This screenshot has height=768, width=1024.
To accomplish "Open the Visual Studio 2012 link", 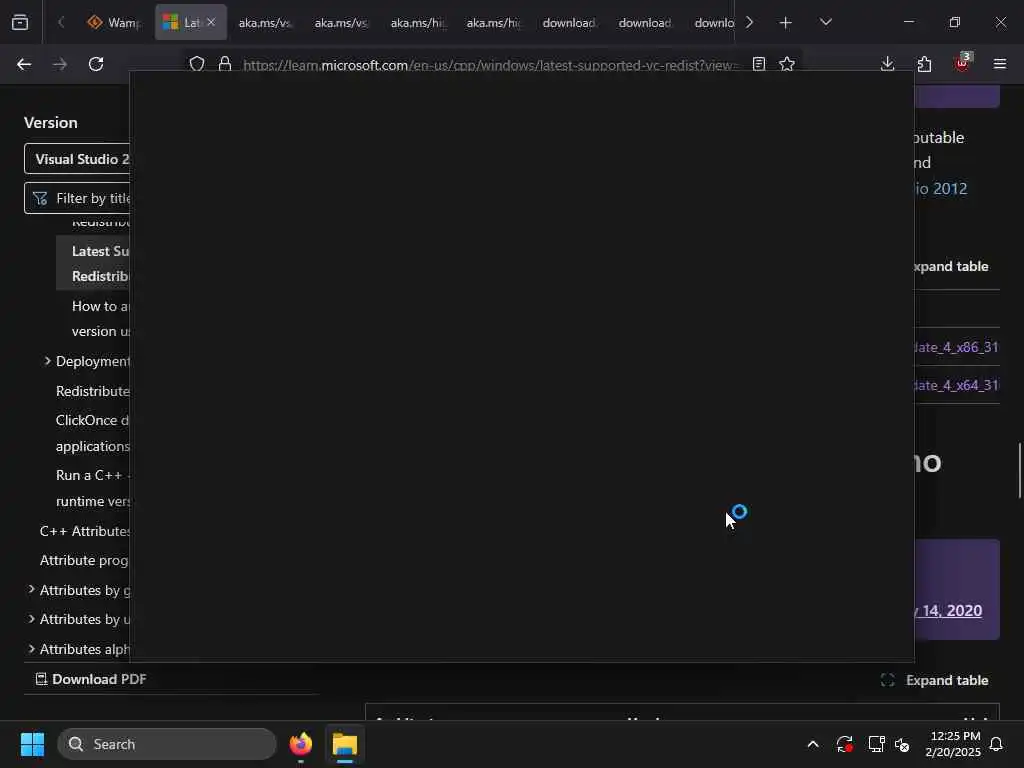I will click(941, 189).
